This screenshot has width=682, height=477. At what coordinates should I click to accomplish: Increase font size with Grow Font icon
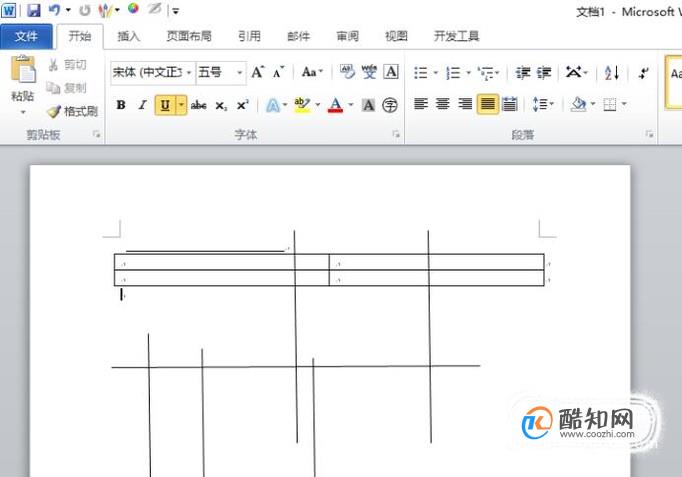pos(257,72)
